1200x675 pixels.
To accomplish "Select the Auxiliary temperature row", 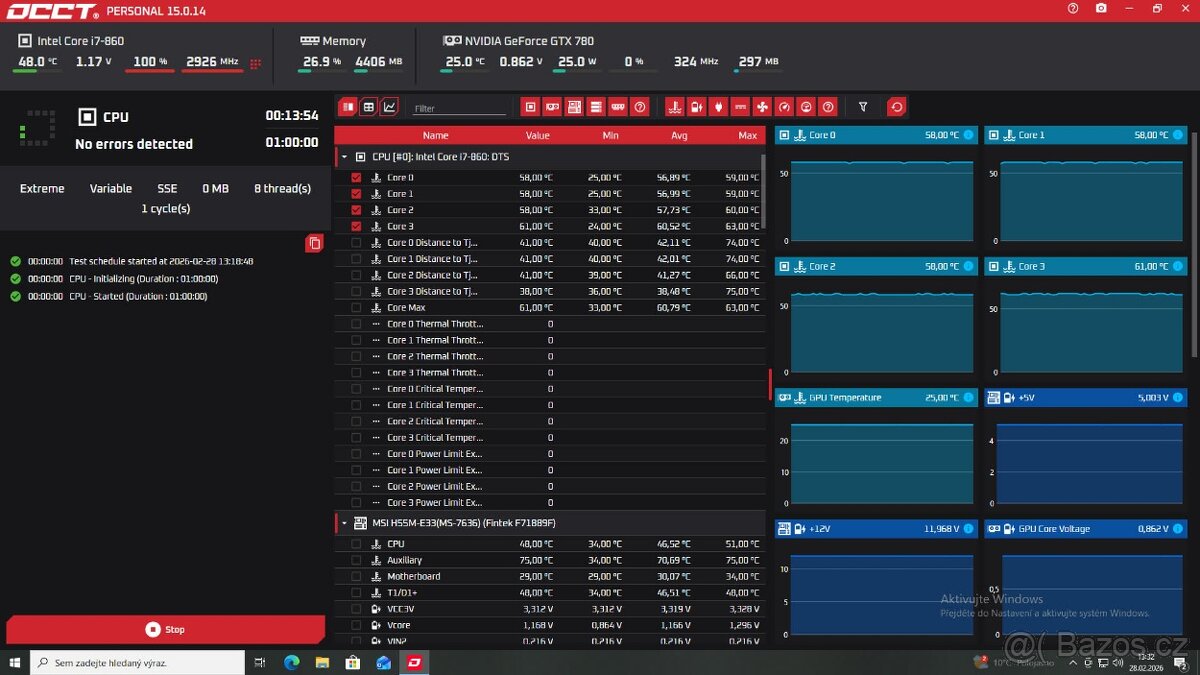I will tap(548, 560).
